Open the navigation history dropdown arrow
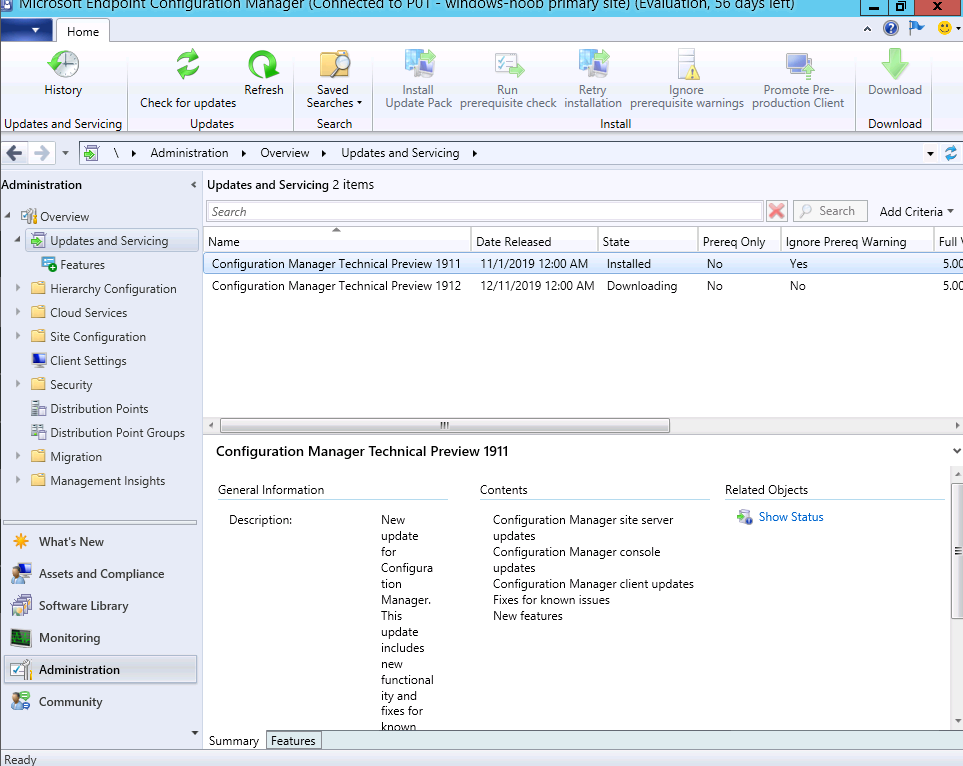Image resolution: width=963 pixels, height=766 pixels. tap(65, 153)
